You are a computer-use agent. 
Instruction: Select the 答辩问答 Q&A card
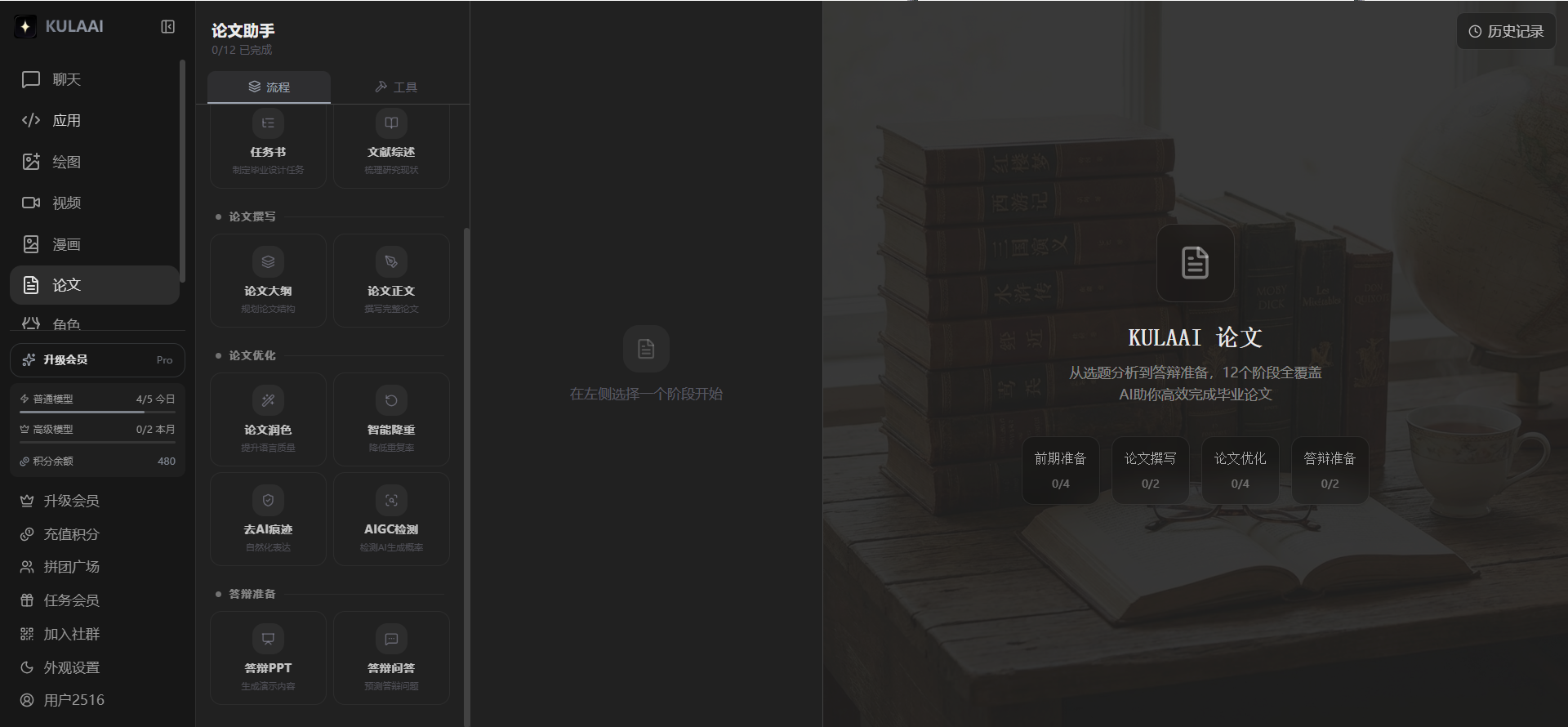(x=391, y=658)
